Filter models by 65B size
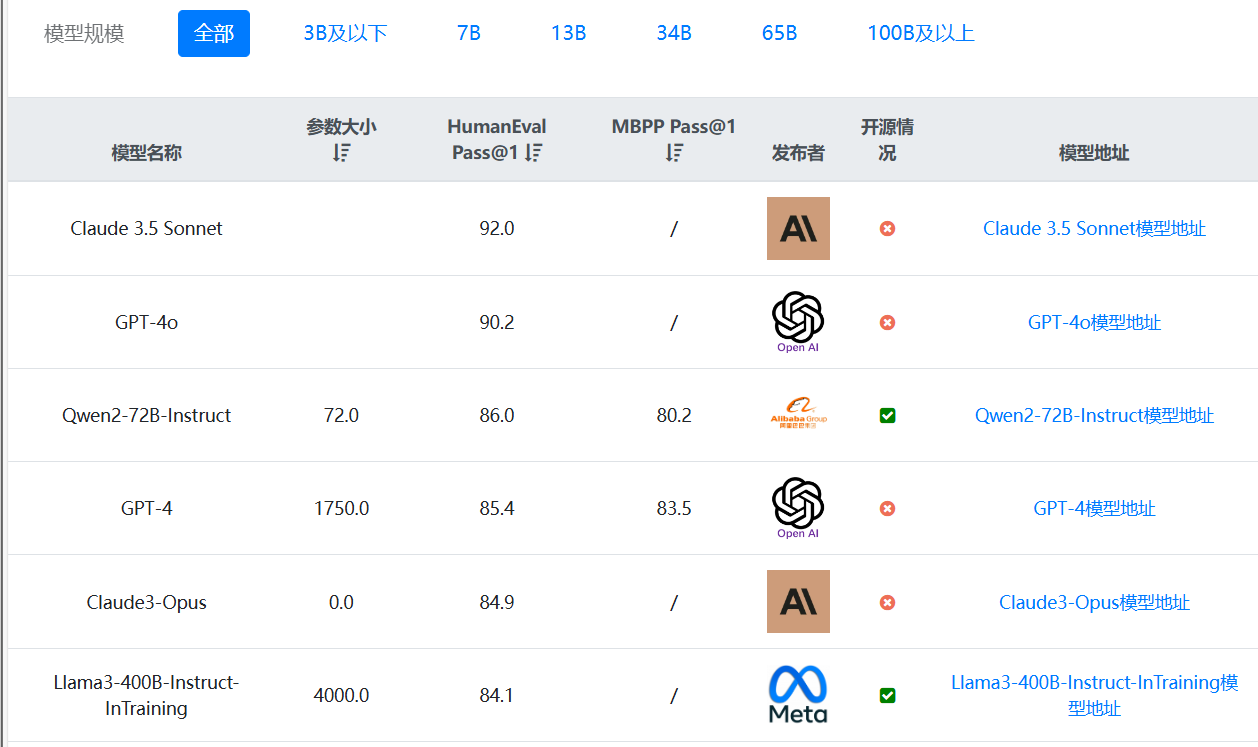1258x747 pixels. (779, 33)
